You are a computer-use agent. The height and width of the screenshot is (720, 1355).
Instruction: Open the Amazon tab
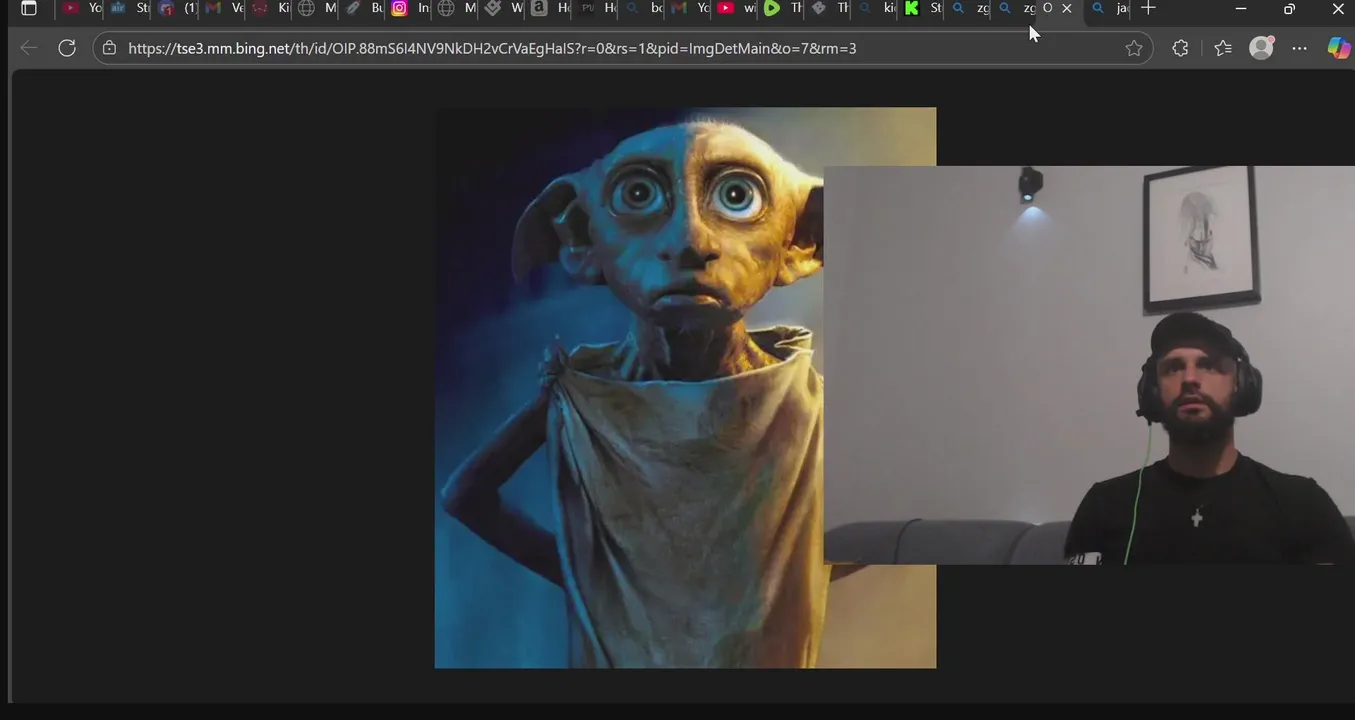coord(550,8)
